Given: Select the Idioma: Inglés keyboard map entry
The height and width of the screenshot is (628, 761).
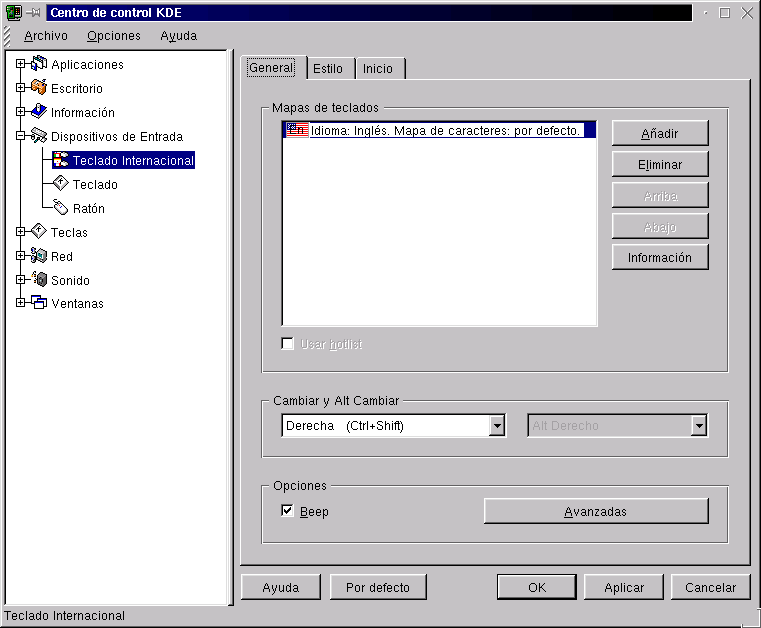Looking at the screenshot, I should [445, 131].
